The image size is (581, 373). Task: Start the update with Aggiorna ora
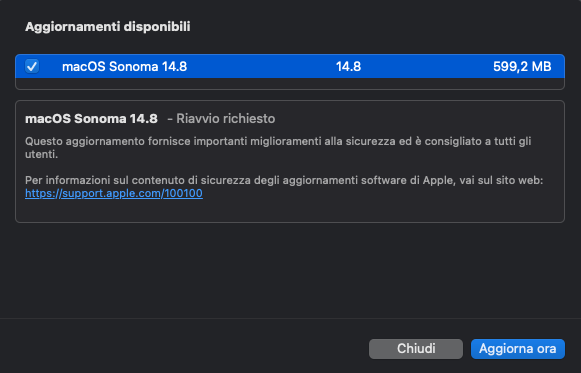pos(518,349)
